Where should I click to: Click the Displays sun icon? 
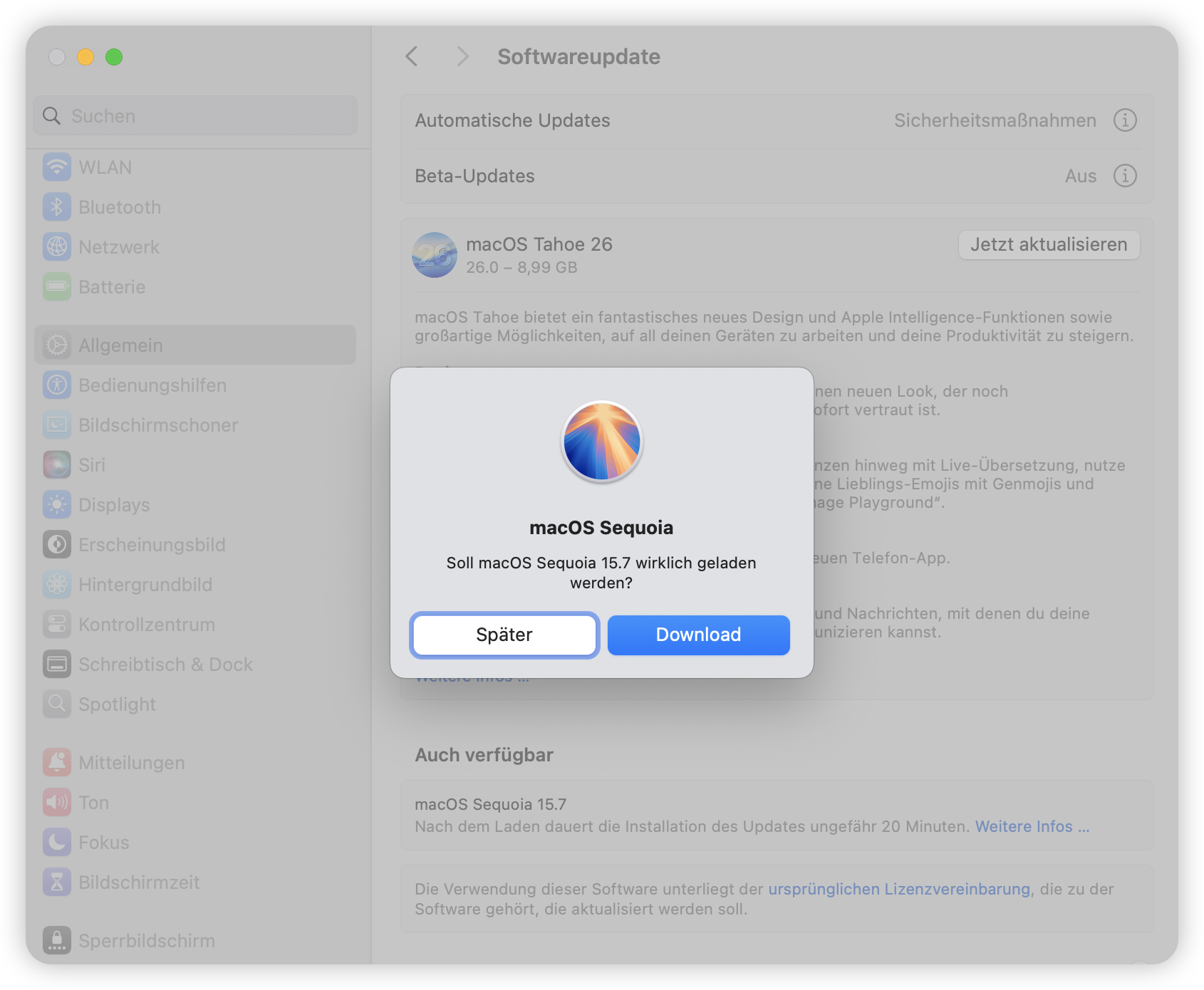[x=57, y=505]
